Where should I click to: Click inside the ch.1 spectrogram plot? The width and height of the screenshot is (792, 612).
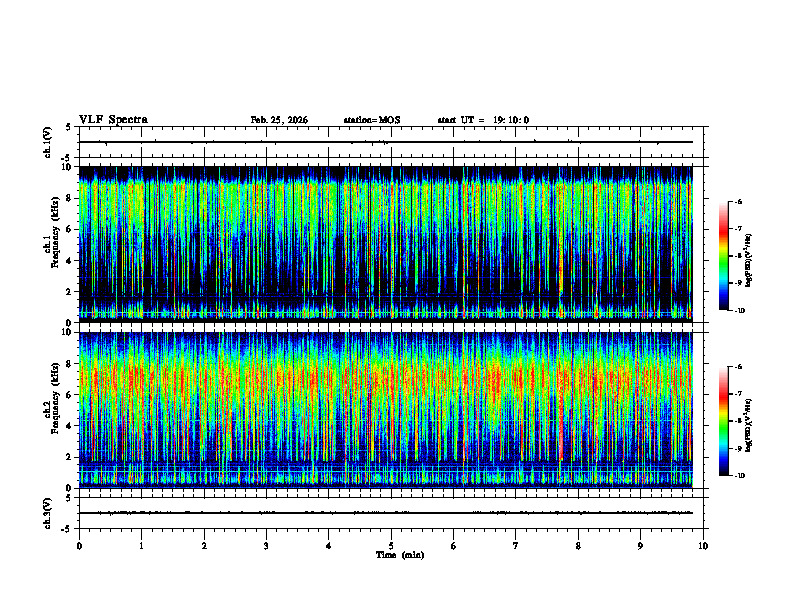(x=386, y=244)
